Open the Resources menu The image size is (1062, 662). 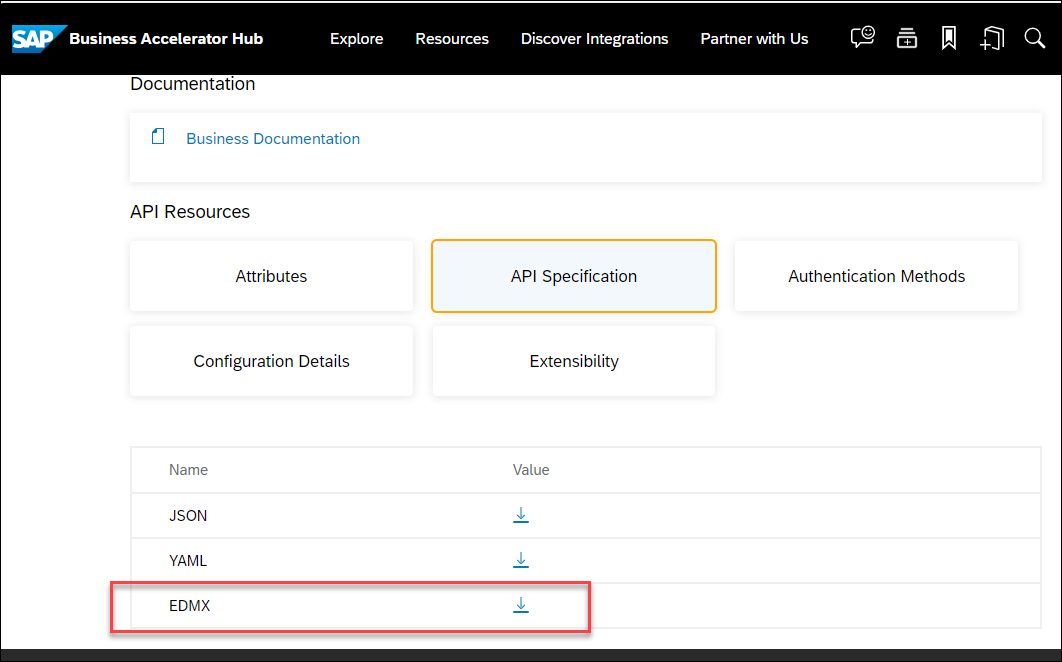pos(452,39)
